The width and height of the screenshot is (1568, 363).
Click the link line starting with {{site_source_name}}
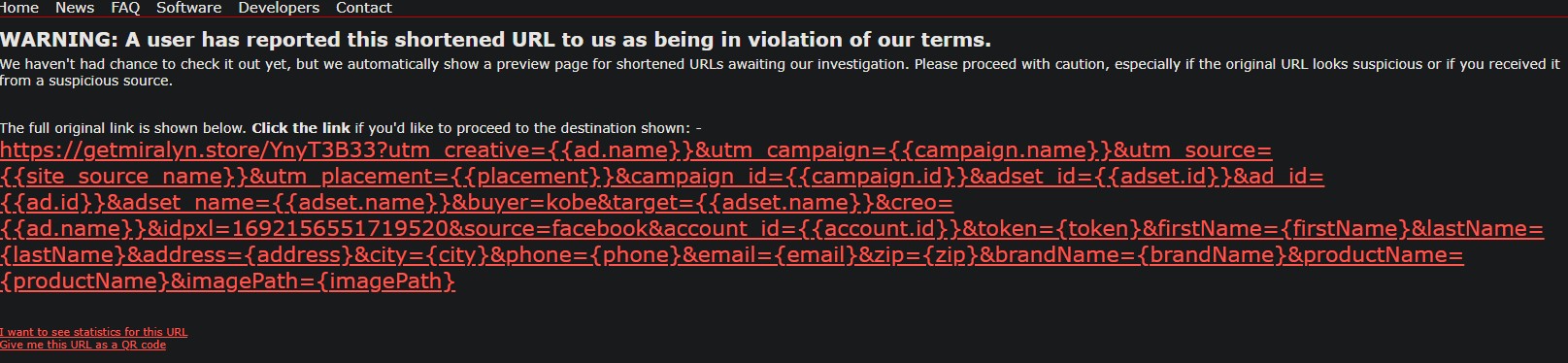pyautogui.click(x=662, y=177)
